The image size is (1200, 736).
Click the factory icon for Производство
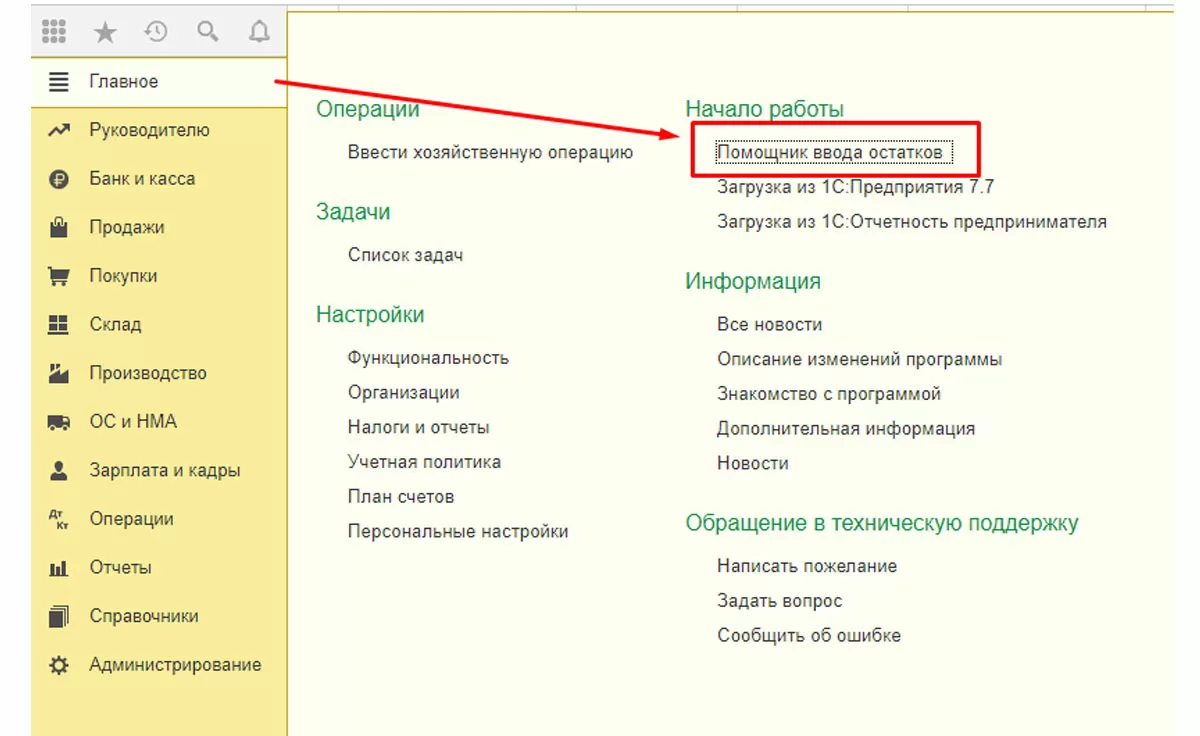point(58,373)
